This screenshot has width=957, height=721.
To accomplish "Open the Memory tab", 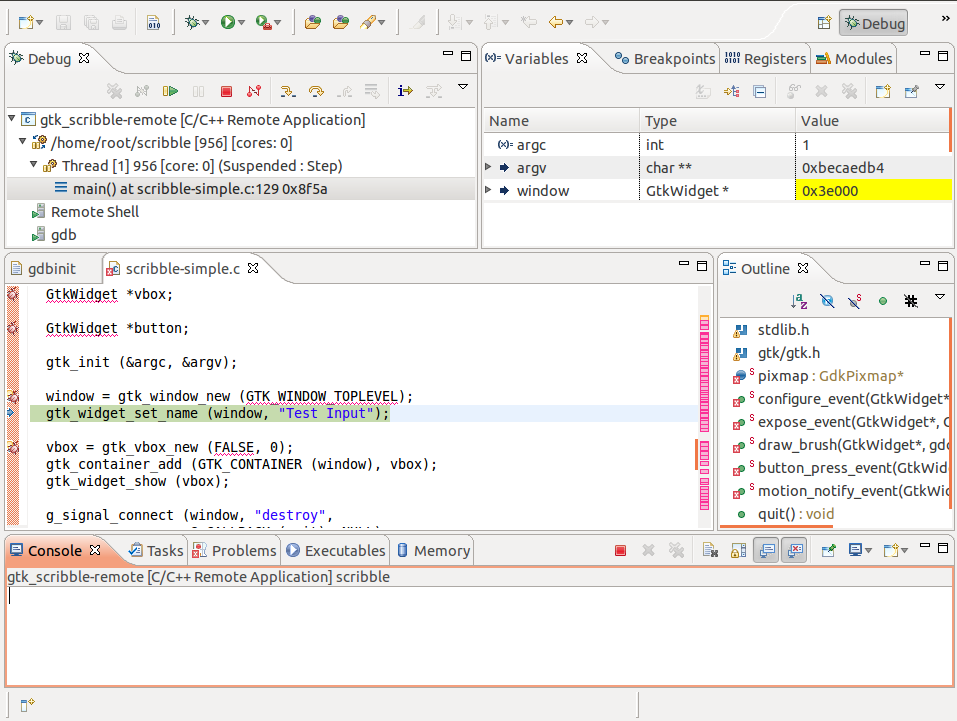I will pyautogui.click(x=434, y=551).
